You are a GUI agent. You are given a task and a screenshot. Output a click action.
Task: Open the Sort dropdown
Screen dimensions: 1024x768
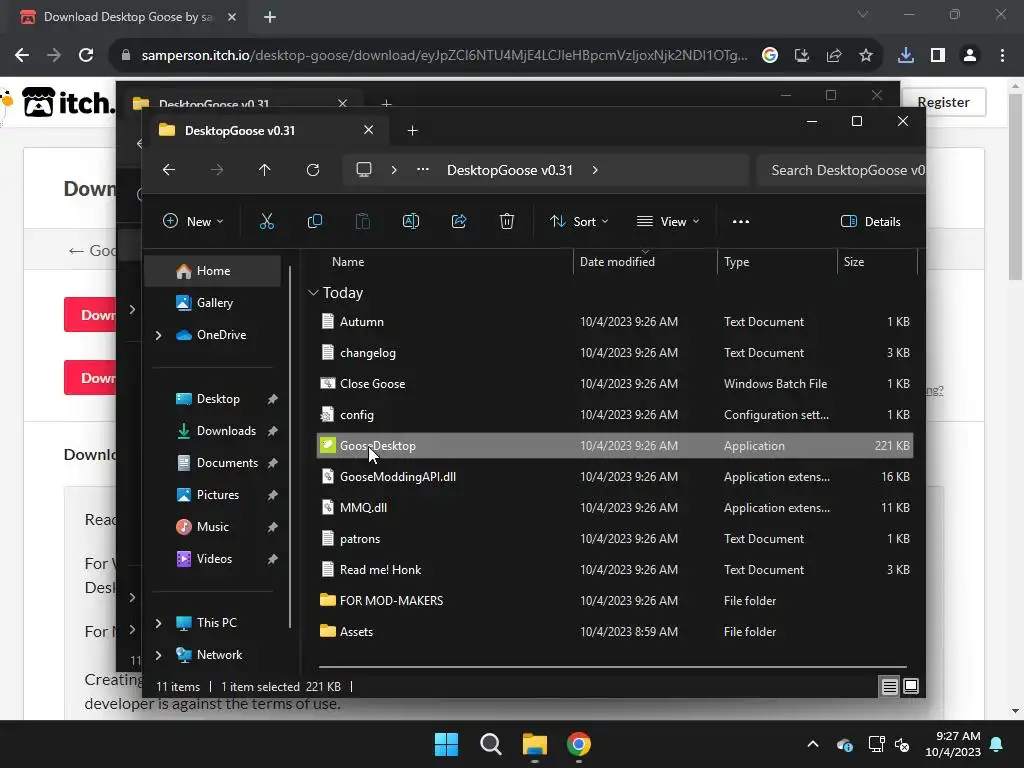(x=579, y=221)
